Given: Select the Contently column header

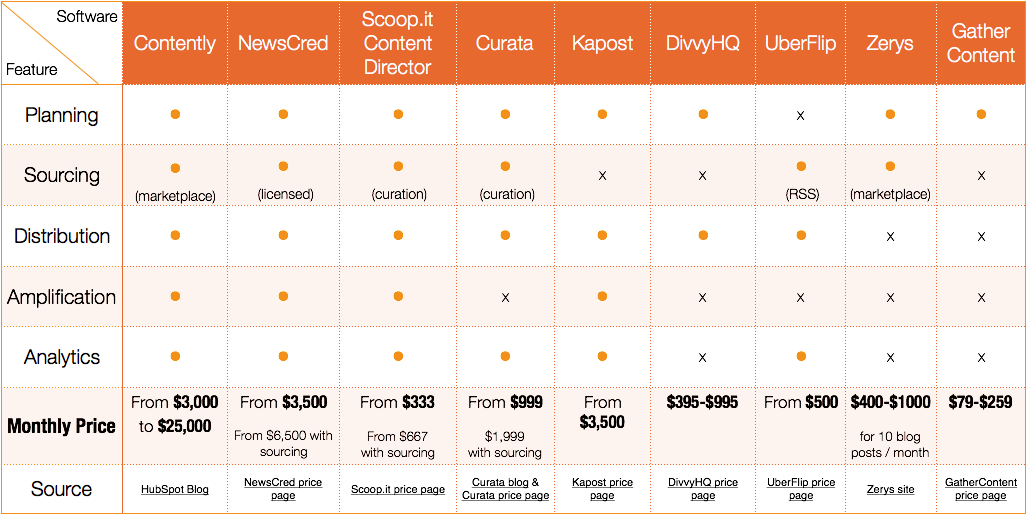Looking at the screenshot, I should [x=175, y=43].
